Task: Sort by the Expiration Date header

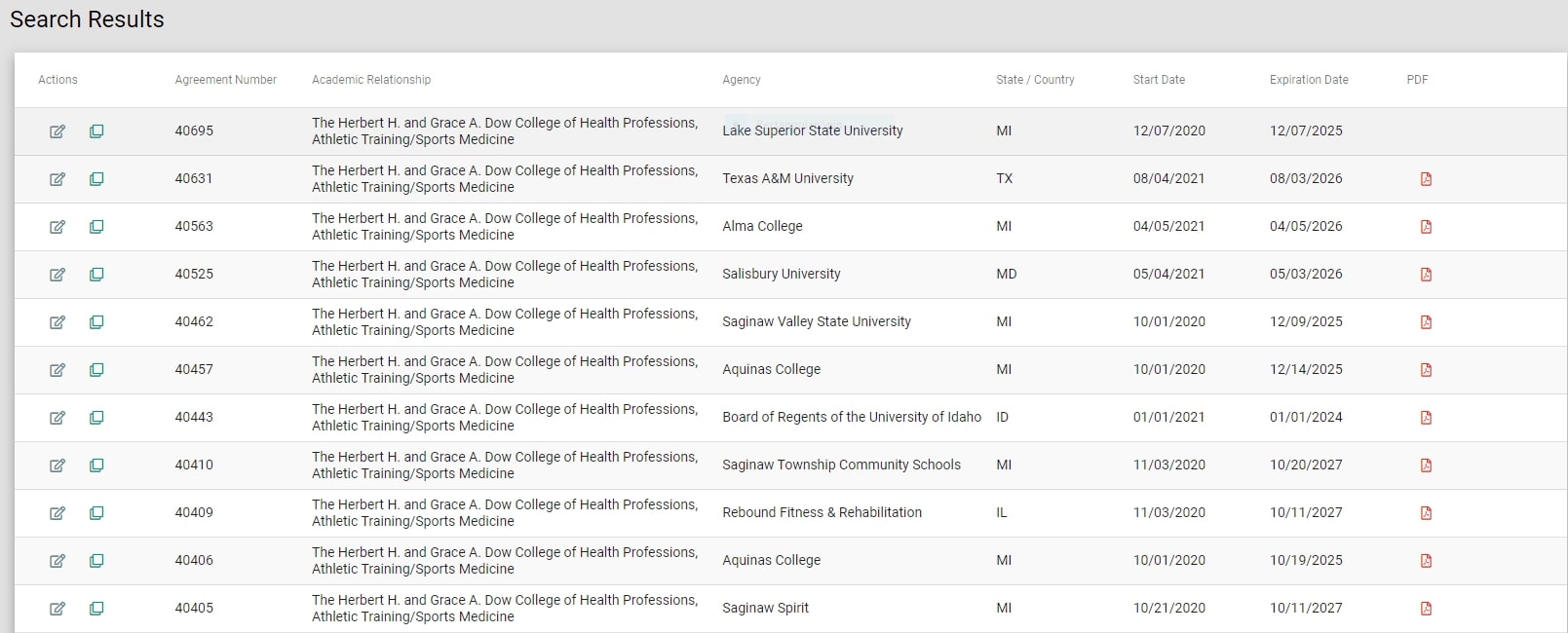Action: pyautogui.click(x=1309, y=80)
